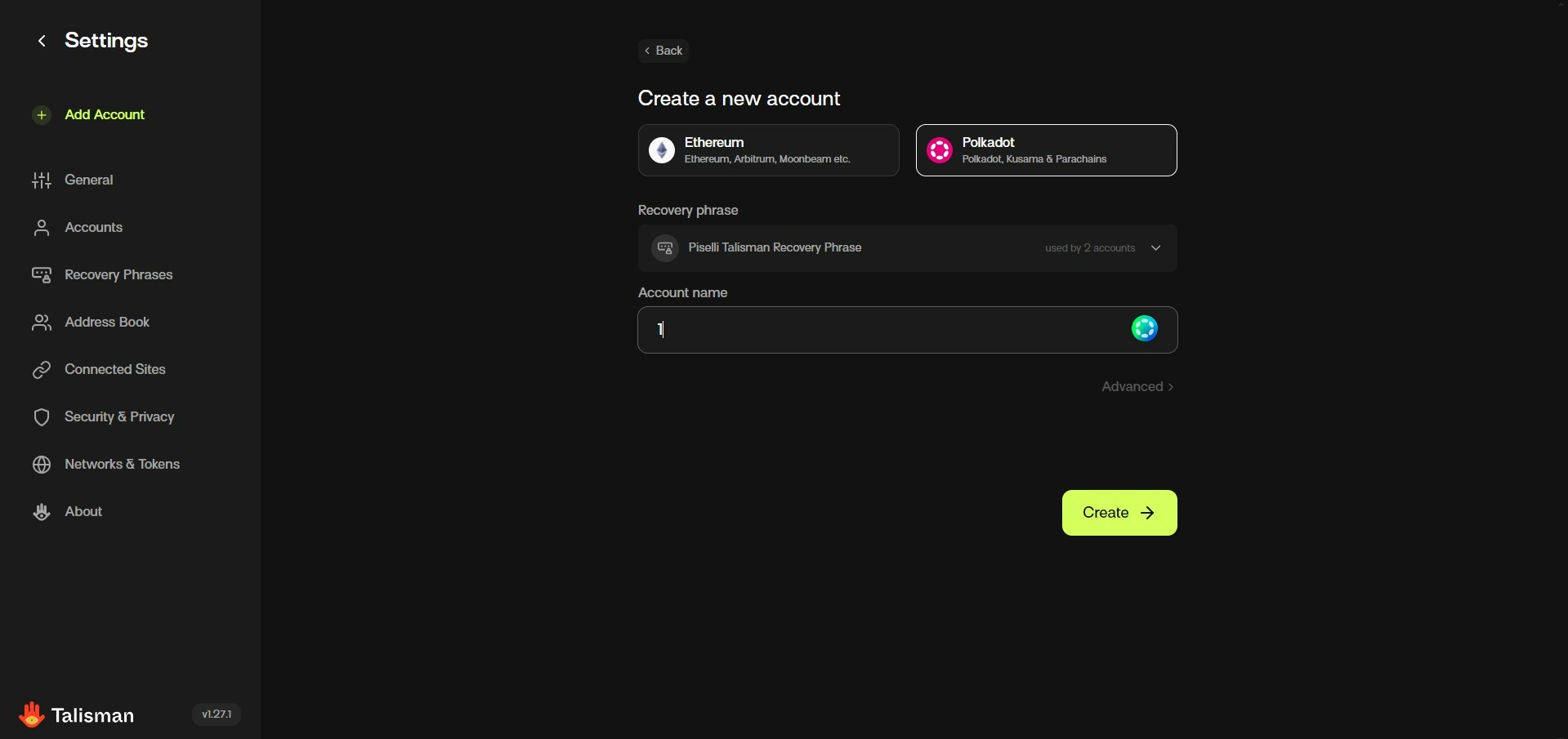
Task: Click the Polkadot pink logo icon
Action: [940, 150]
